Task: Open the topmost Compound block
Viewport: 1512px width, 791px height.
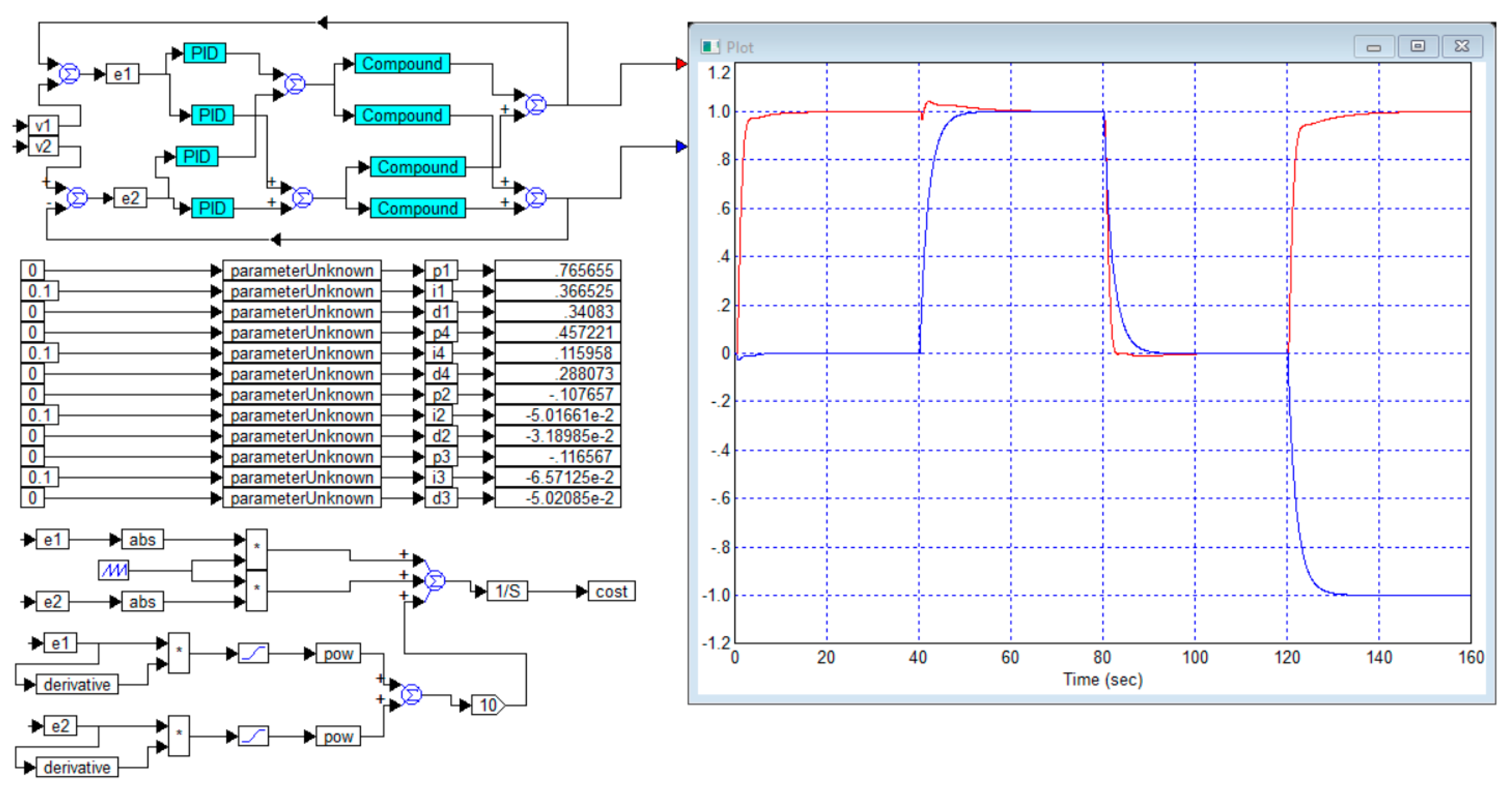Action: [x=402, y=63]
